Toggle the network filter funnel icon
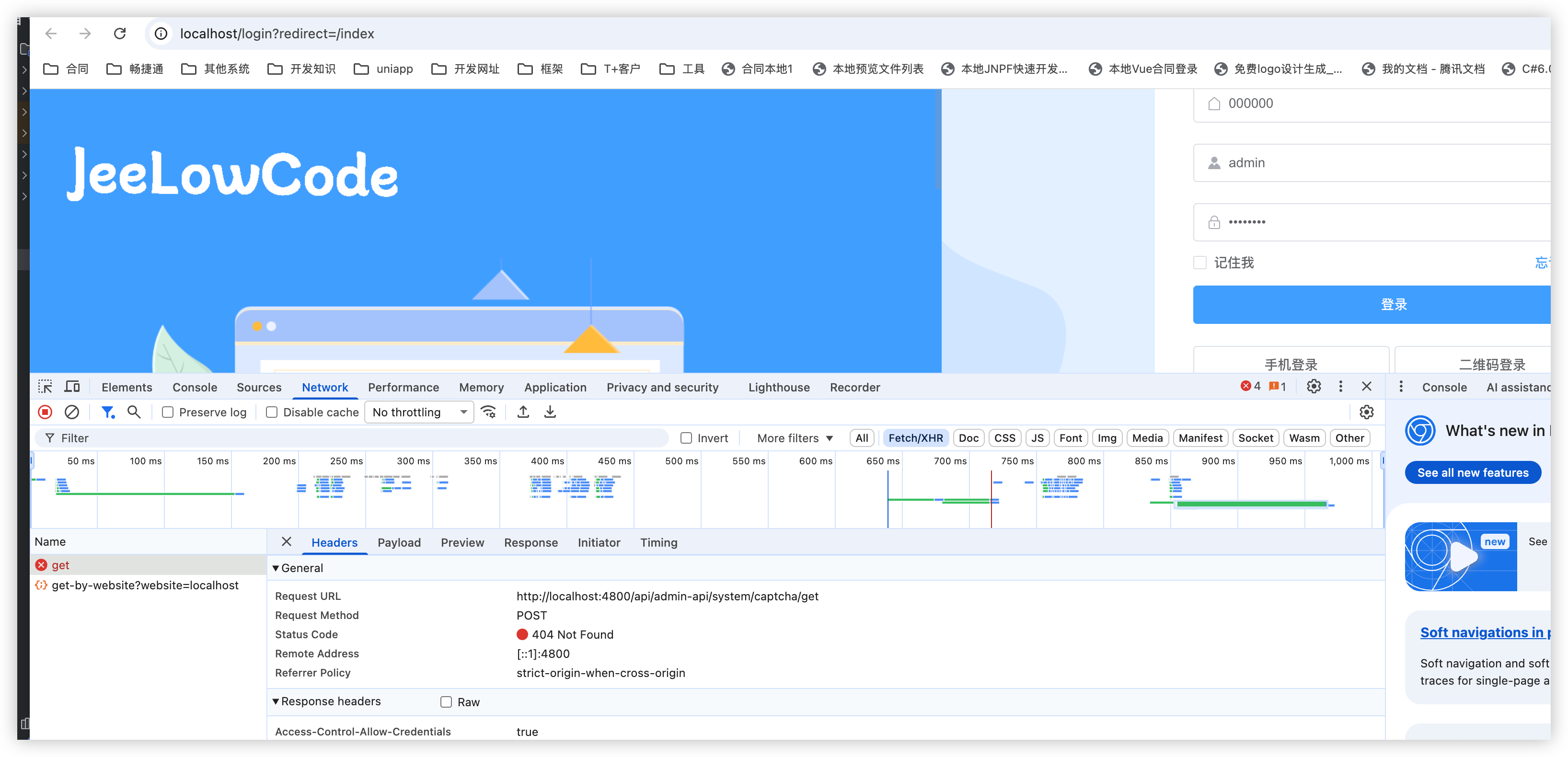 (108, 412)
